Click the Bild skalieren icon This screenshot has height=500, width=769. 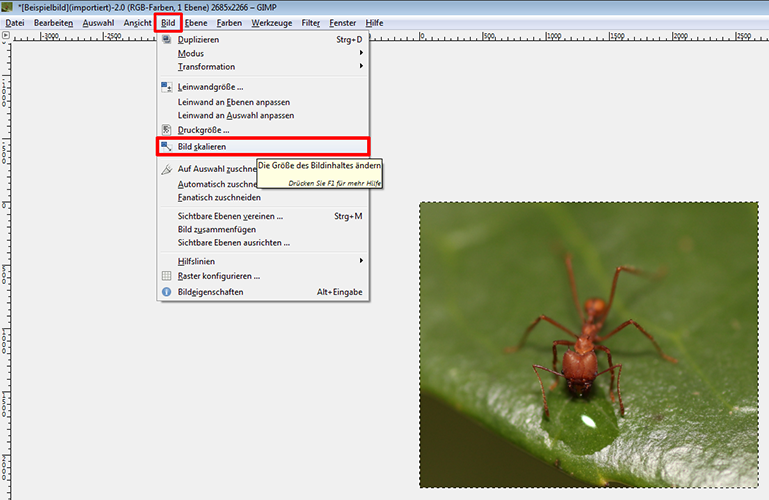[167, 147]
